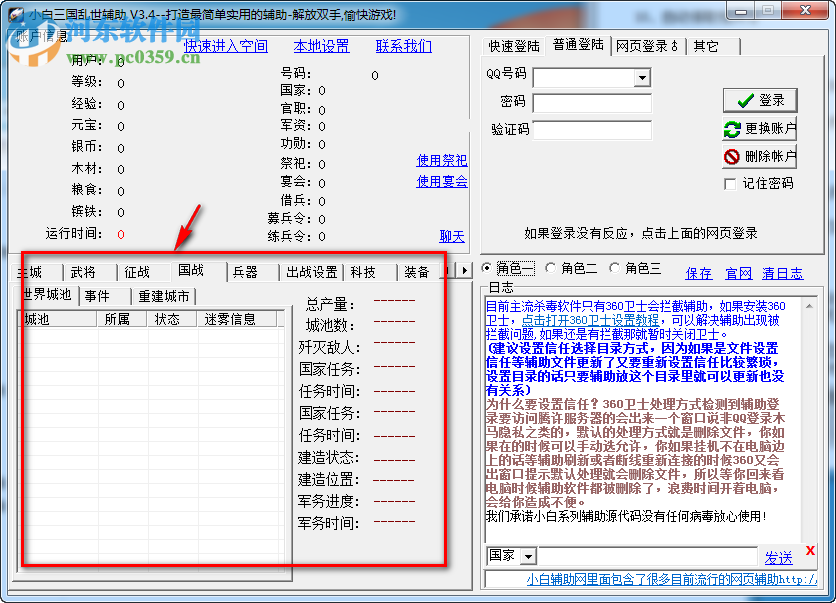This screenshot has height=603, width=836.
Task: Click the left arrow to scroll tabs
Action: click(448, 271)
